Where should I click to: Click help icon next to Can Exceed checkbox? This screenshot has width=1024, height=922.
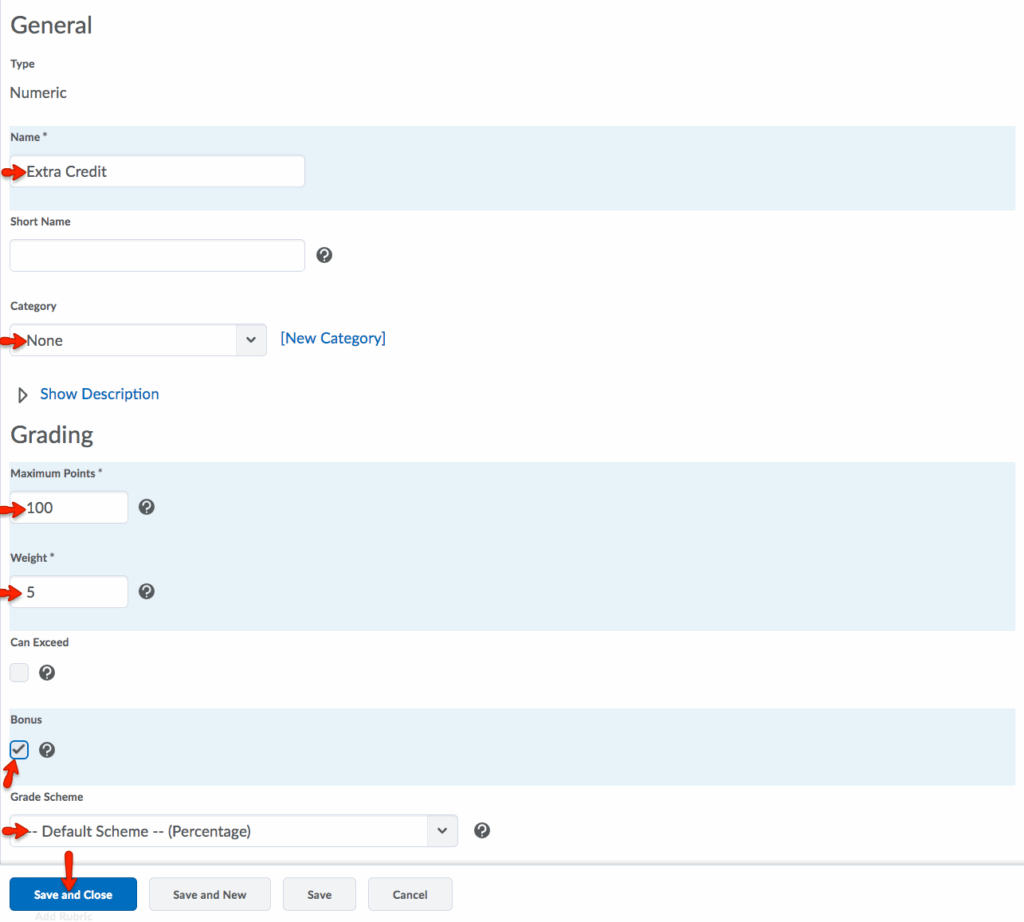47,673
